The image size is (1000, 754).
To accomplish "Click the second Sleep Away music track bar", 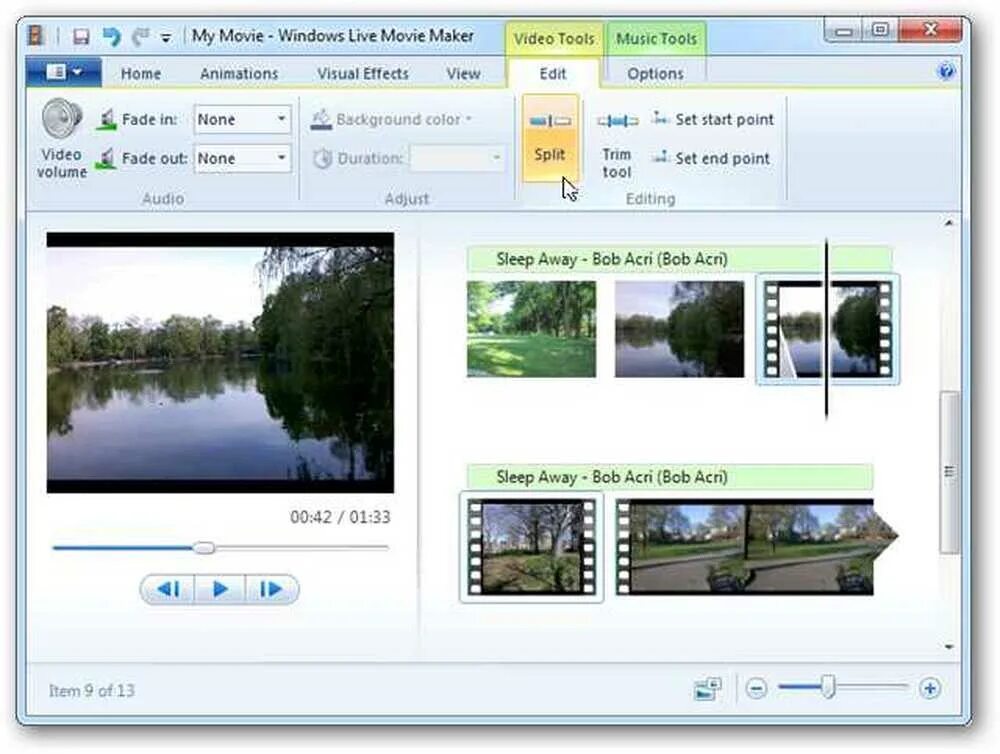I will point(670,477).
